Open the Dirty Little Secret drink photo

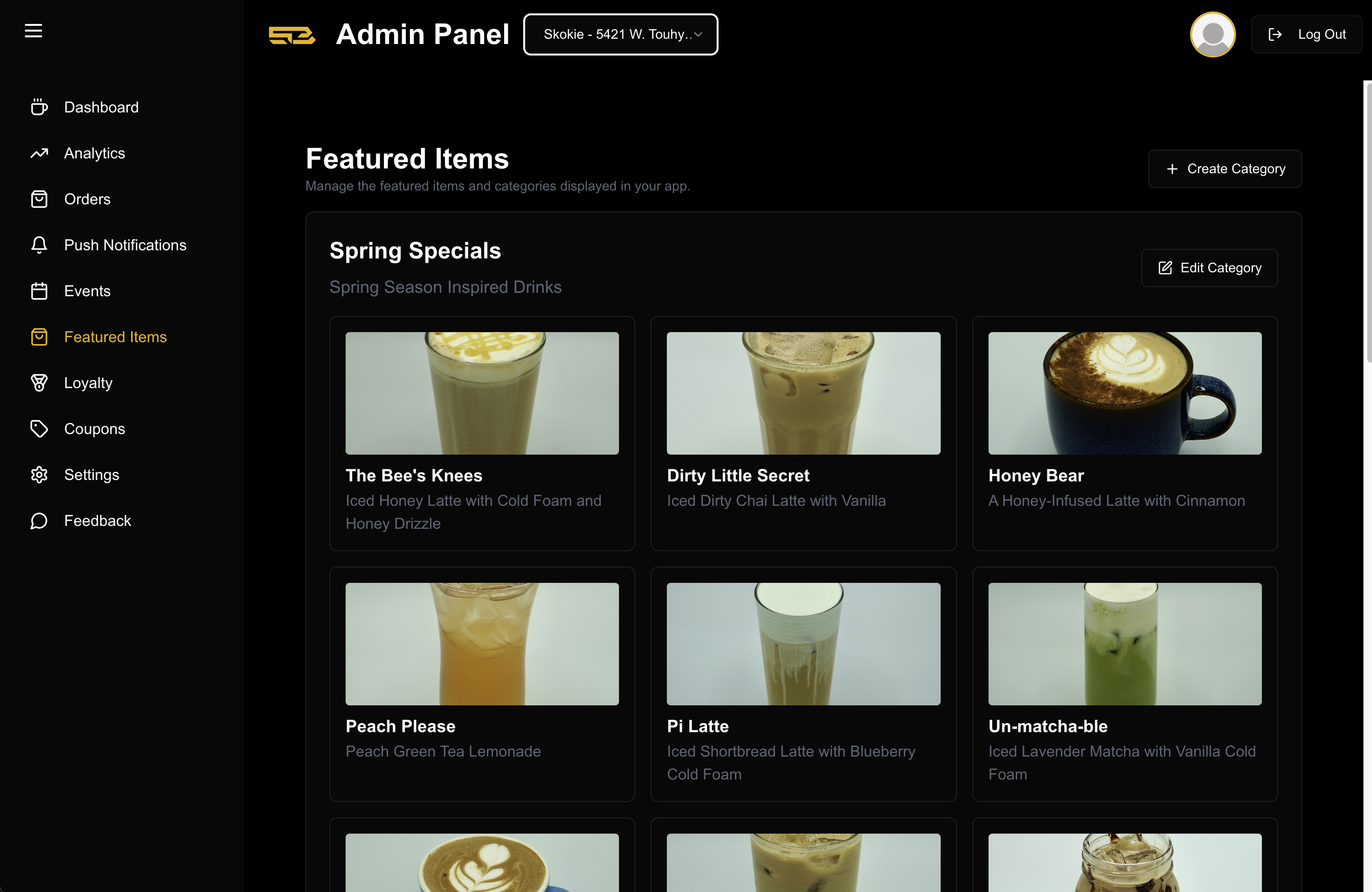tap(803, 393)
